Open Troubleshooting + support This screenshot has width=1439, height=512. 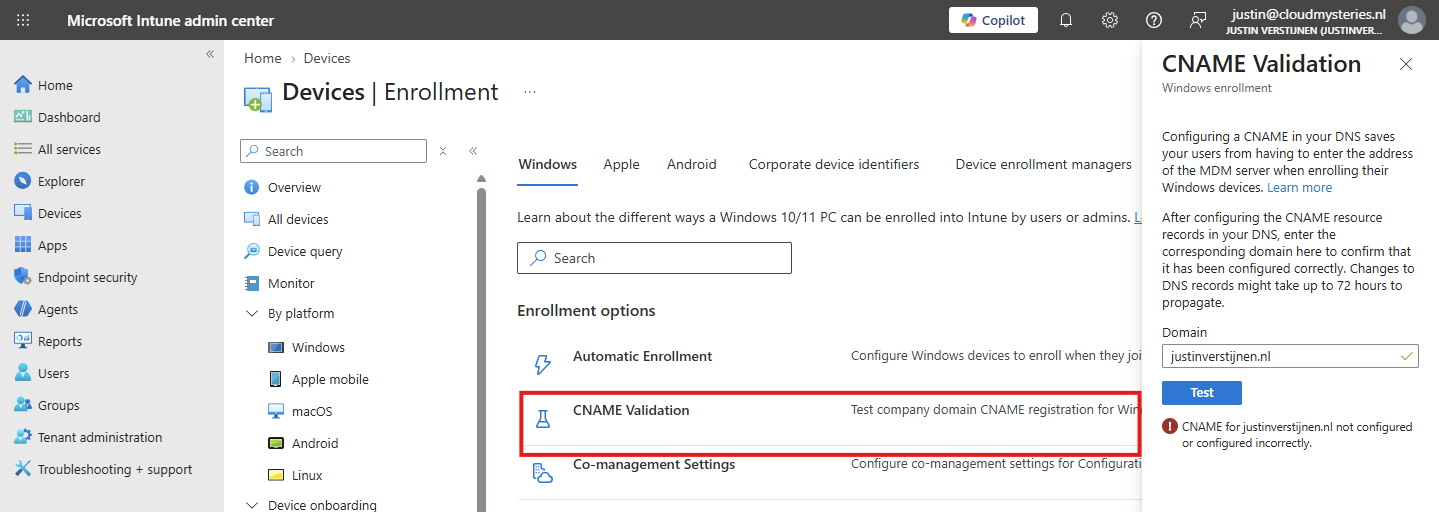click(115, 469)
